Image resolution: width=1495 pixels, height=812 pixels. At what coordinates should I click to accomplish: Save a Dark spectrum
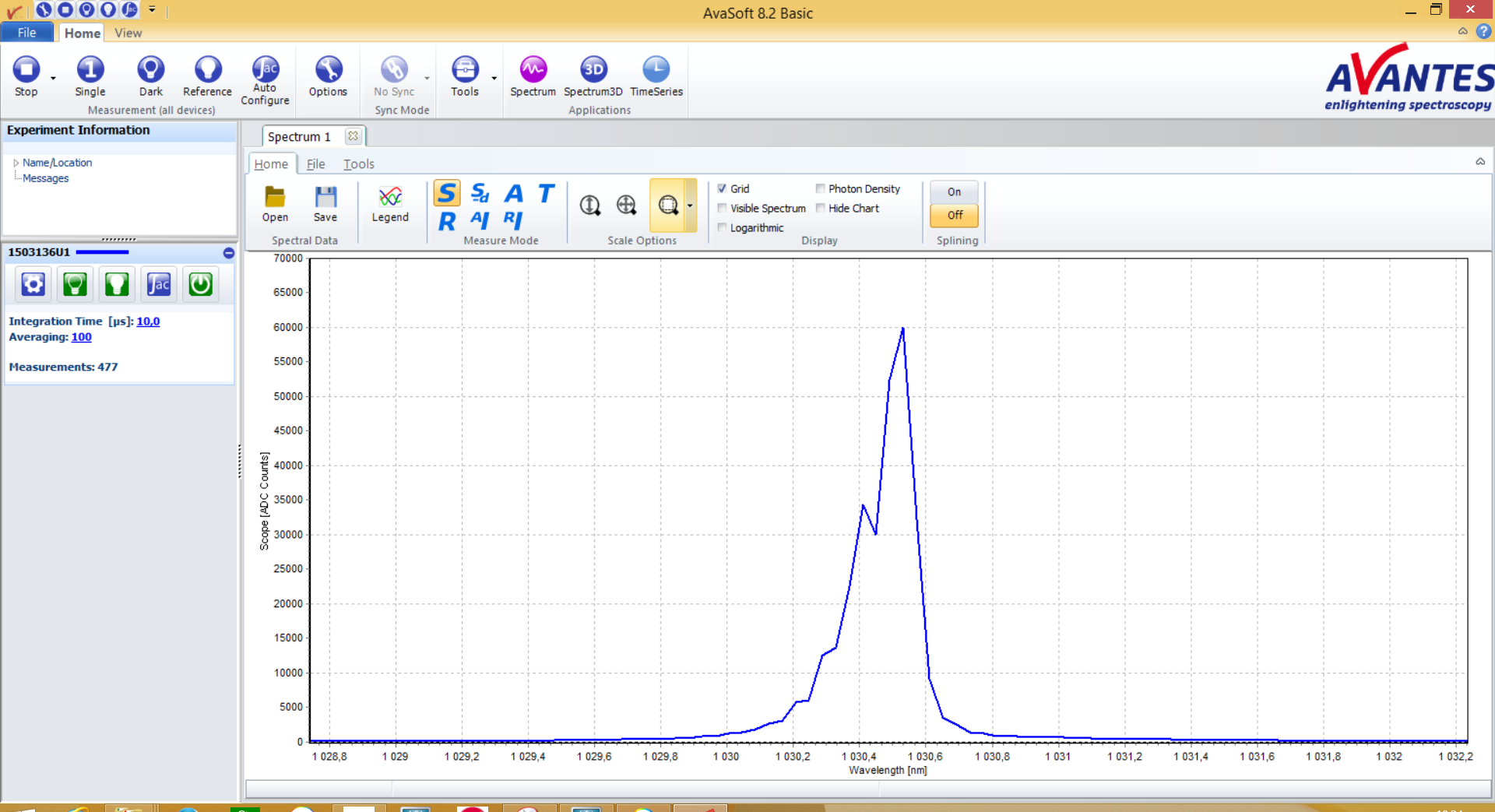[150, 70]
